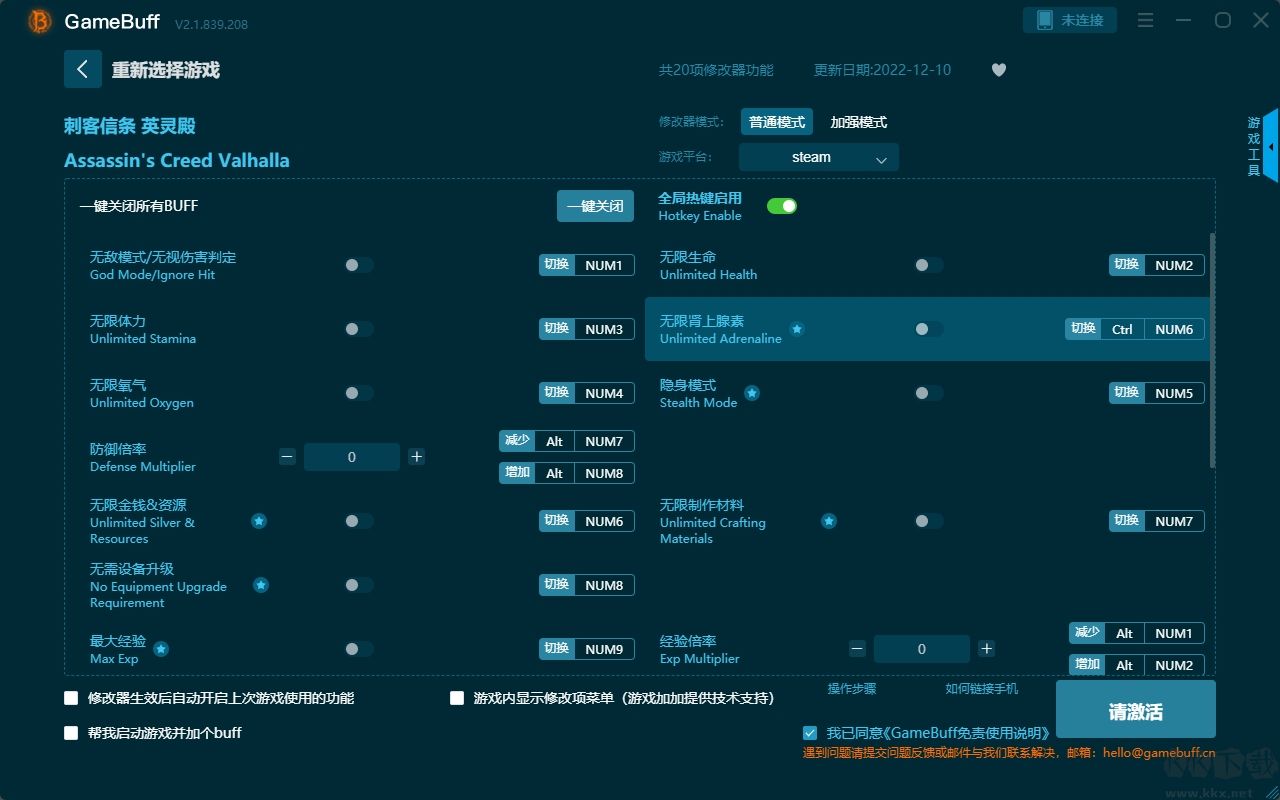
Task: Turn on Max Exp toggle
Action: pos(359,649)
